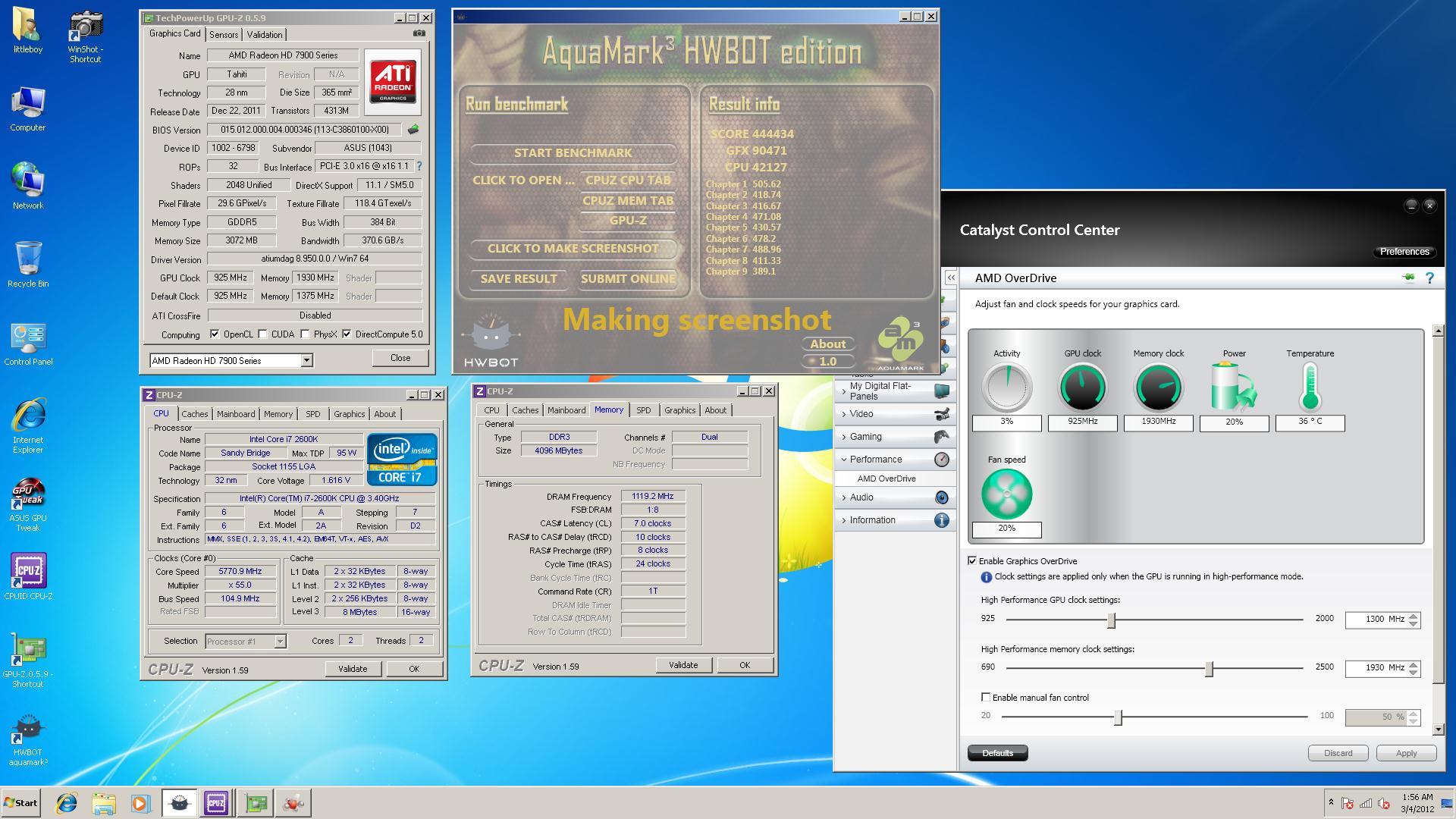
Task: Click the GPU clock 1300 MHz input field
Action: pyautogui.click(x=1376, y=620)
